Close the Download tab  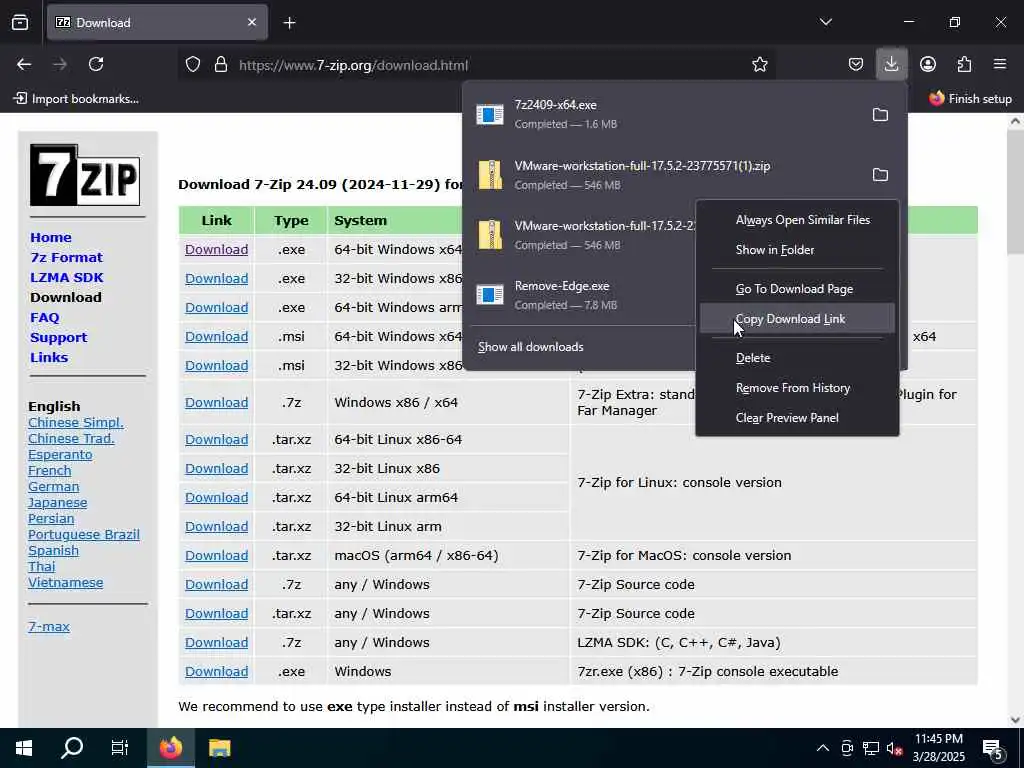252,22
